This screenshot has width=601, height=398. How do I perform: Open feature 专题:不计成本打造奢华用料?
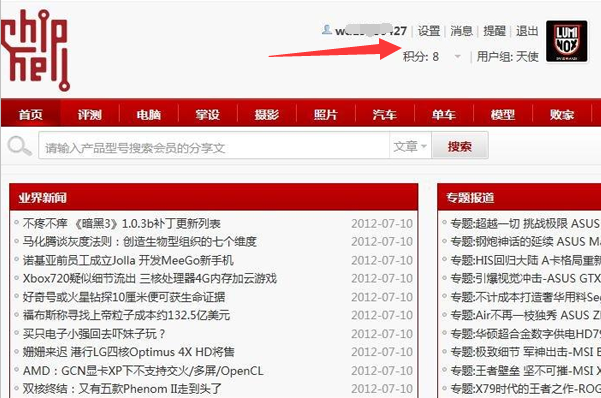point(525,297)
